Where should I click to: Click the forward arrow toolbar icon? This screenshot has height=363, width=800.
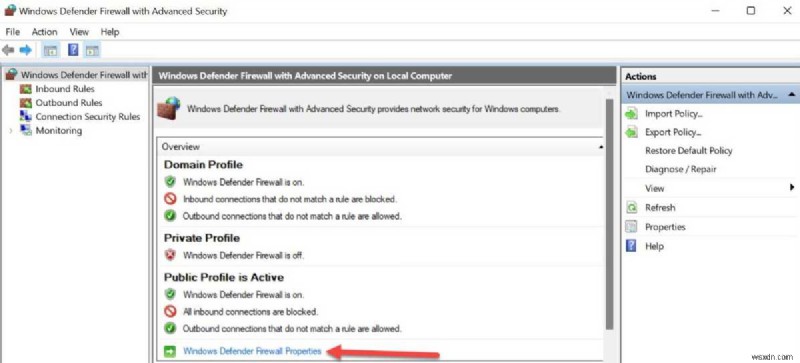[26, 50]
